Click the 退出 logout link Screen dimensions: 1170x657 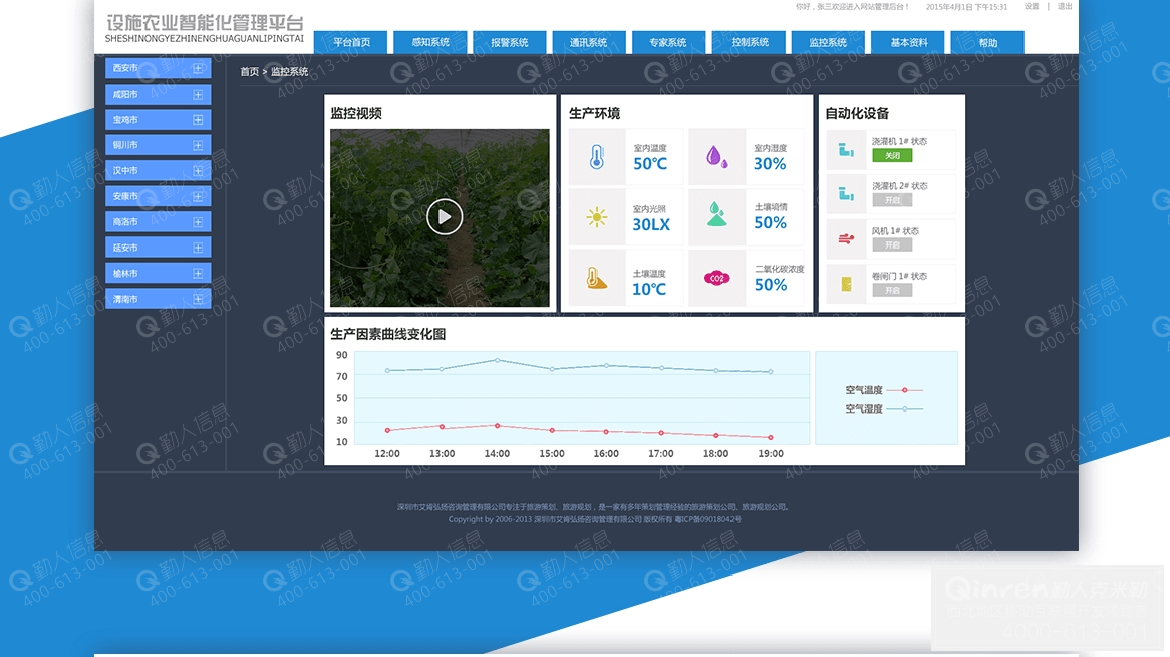click(x=1065, y=7)
